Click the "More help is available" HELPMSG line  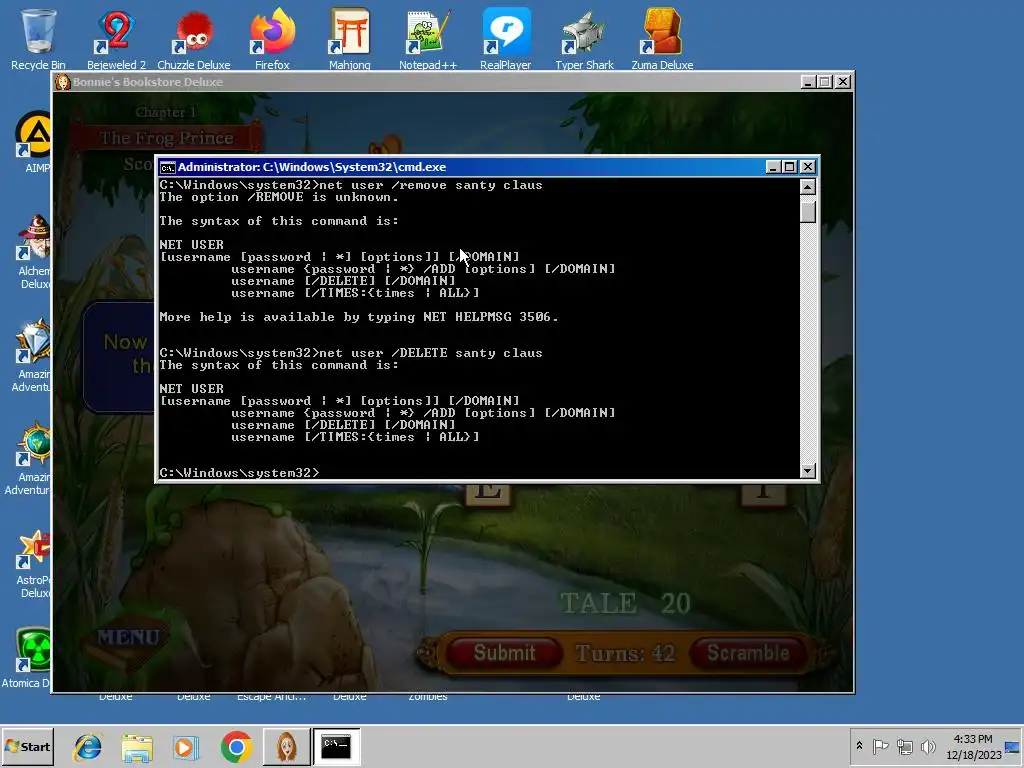(359, 317)
